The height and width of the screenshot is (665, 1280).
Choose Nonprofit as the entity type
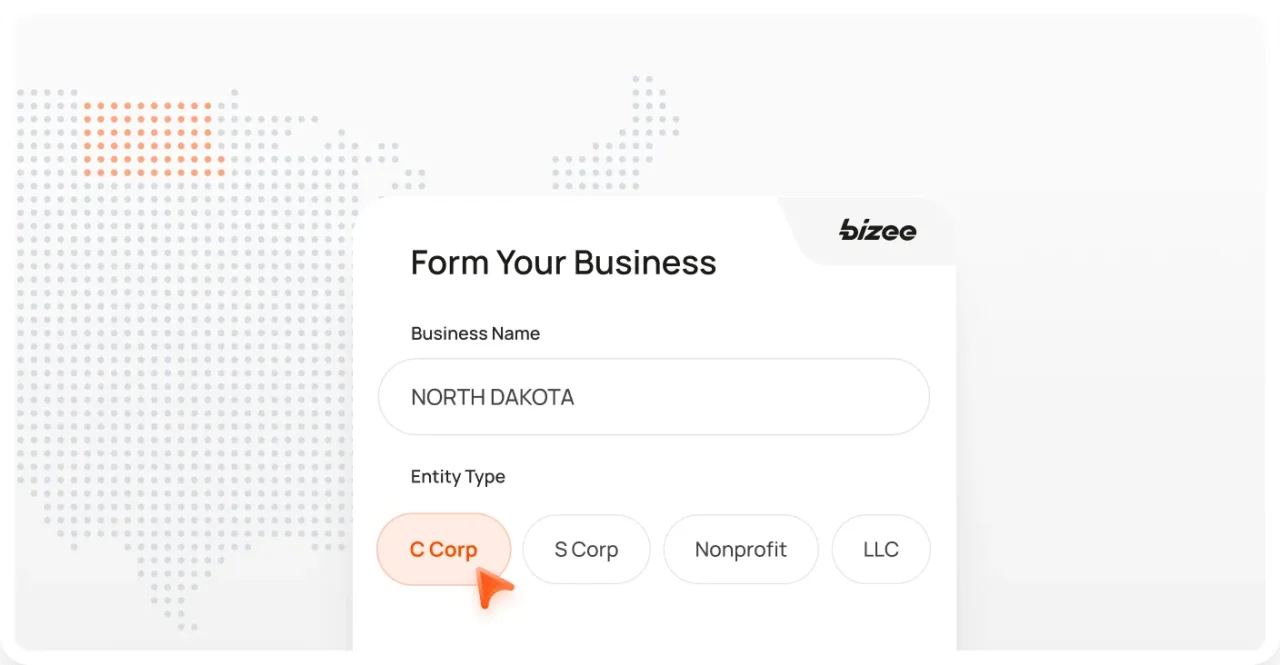click(x=740, y=549)
